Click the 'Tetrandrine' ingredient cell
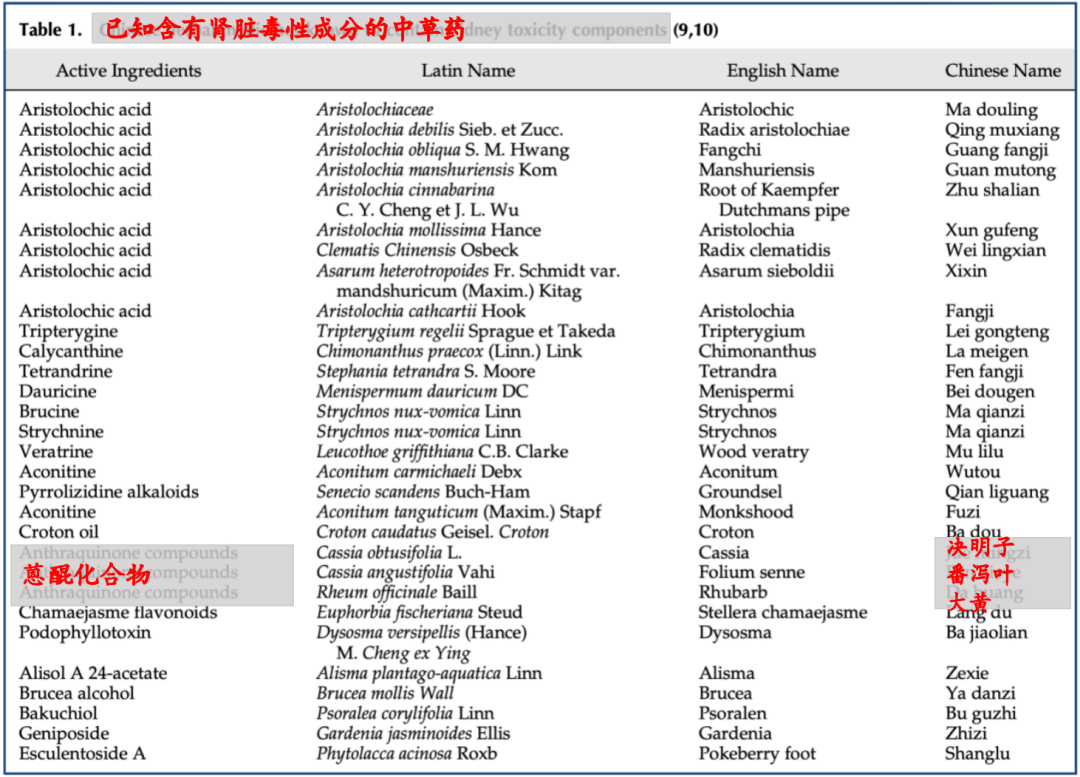 coord(65,371)
